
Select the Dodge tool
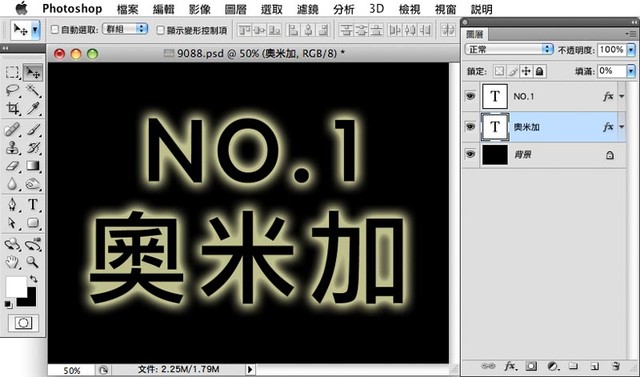click(x=33, y=184)
